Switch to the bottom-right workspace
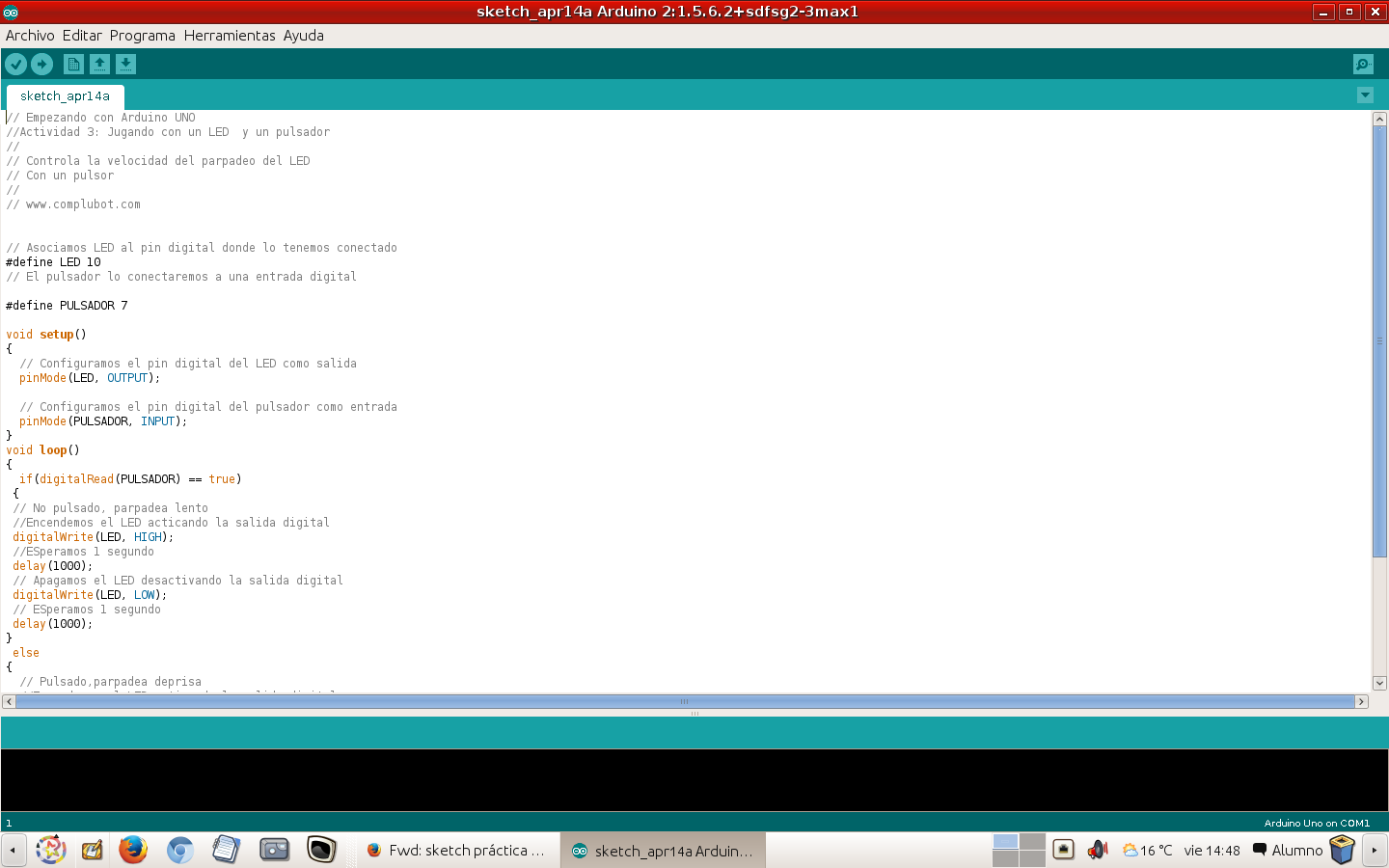Viewport: 1389px width, 868px height. coord(1032,858)
